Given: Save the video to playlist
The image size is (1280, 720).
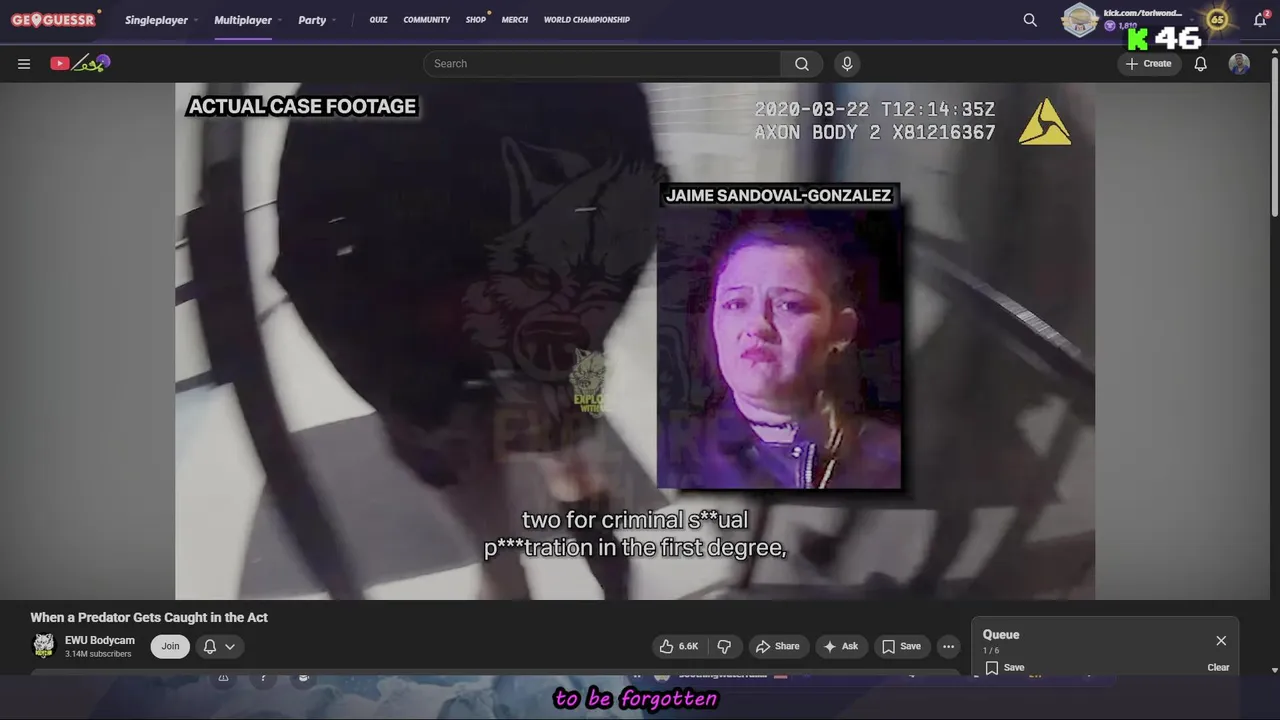Looking at the screenshot, I should pos(901,646).
